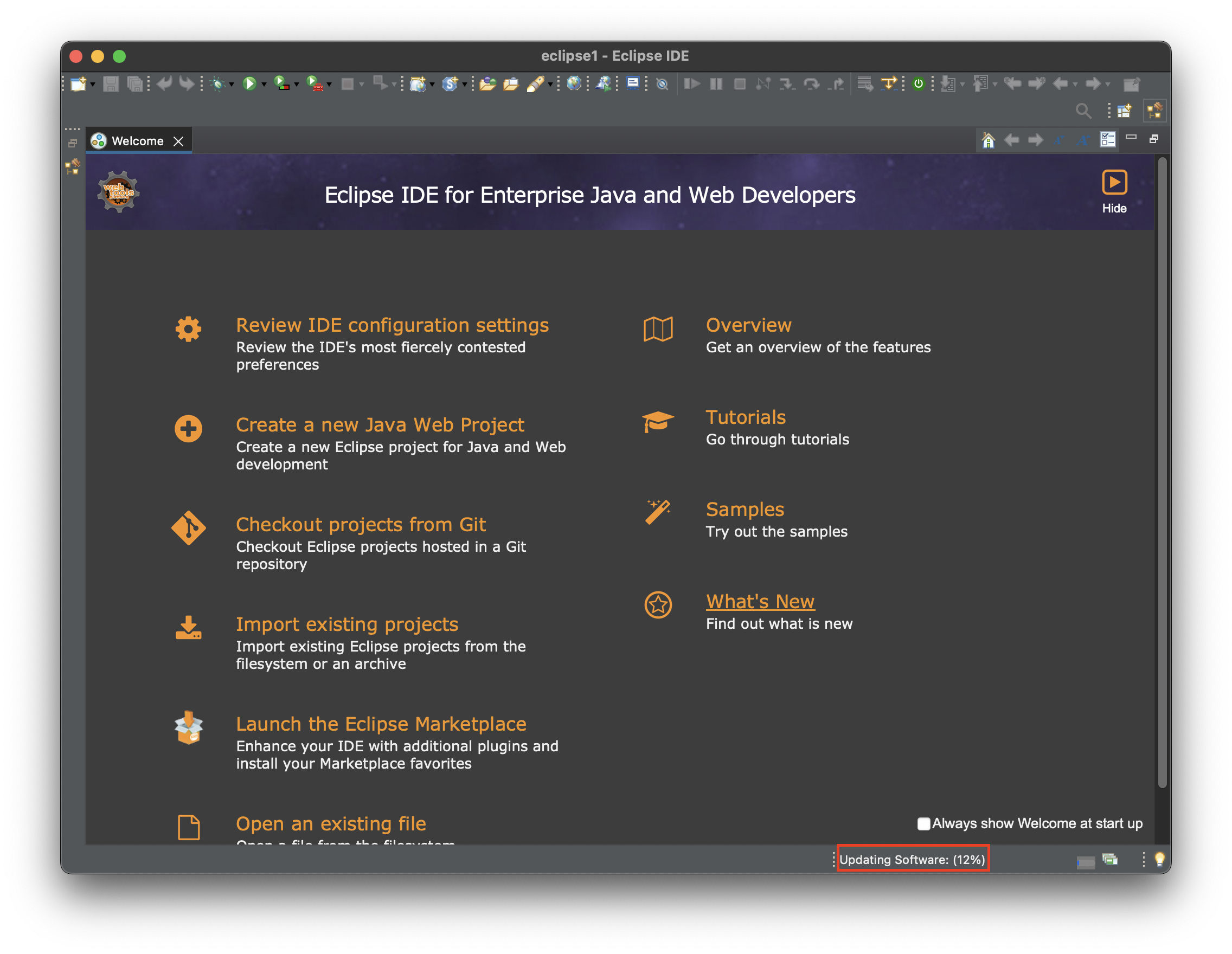The height and width of the screenshot is (954, 1232).
Task: Select the Welcome tab
Action: pos(137,141)
